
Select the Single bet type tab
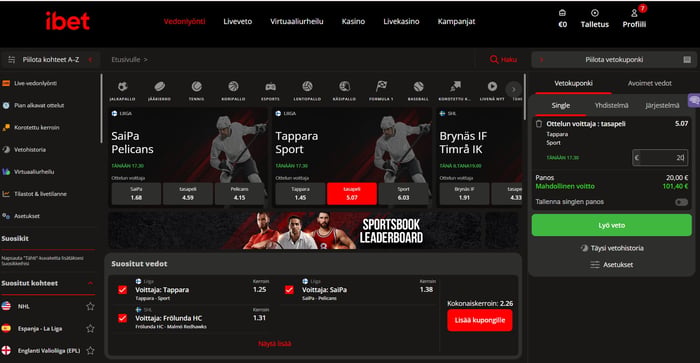561,105
